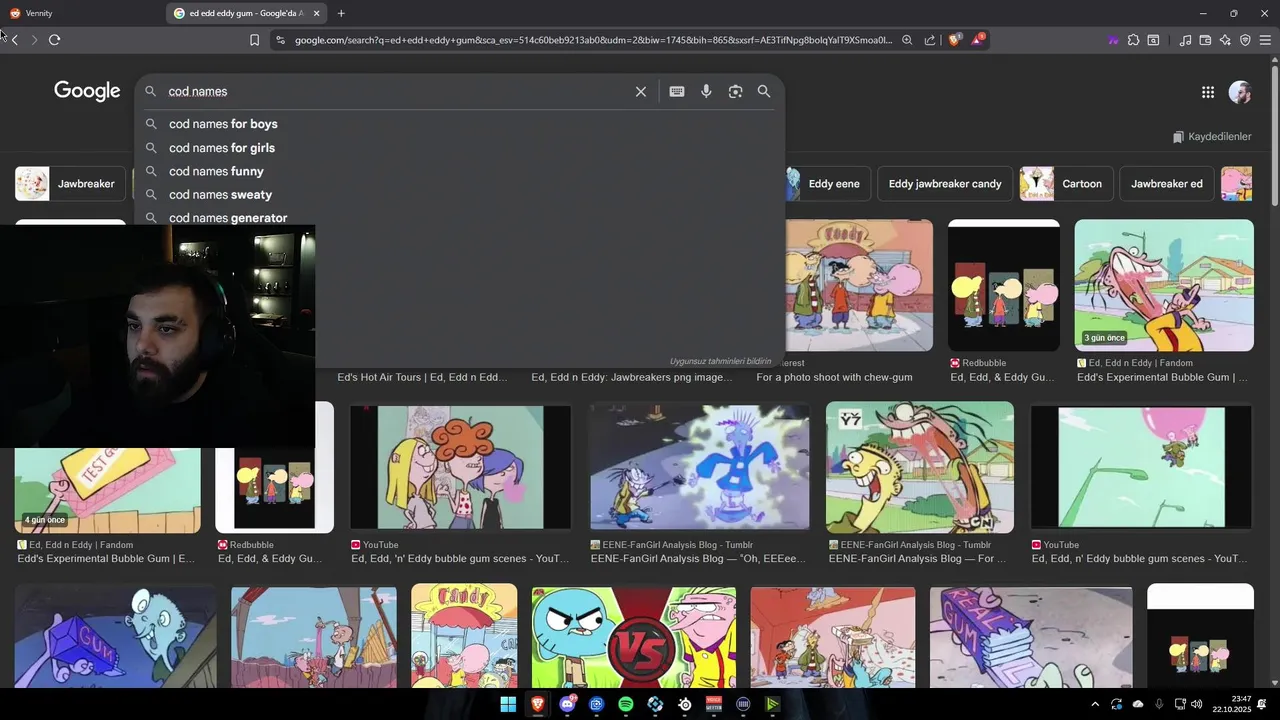Filter images by Eddy eene chip
Screen dimensions: 1280x720
coord(826,184)
